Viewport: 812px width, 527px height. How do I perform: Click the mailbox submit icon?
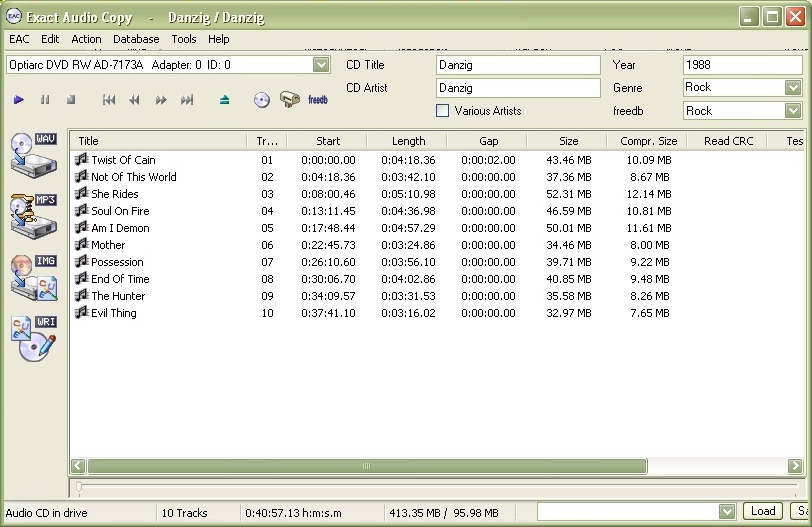coord(290,99)
